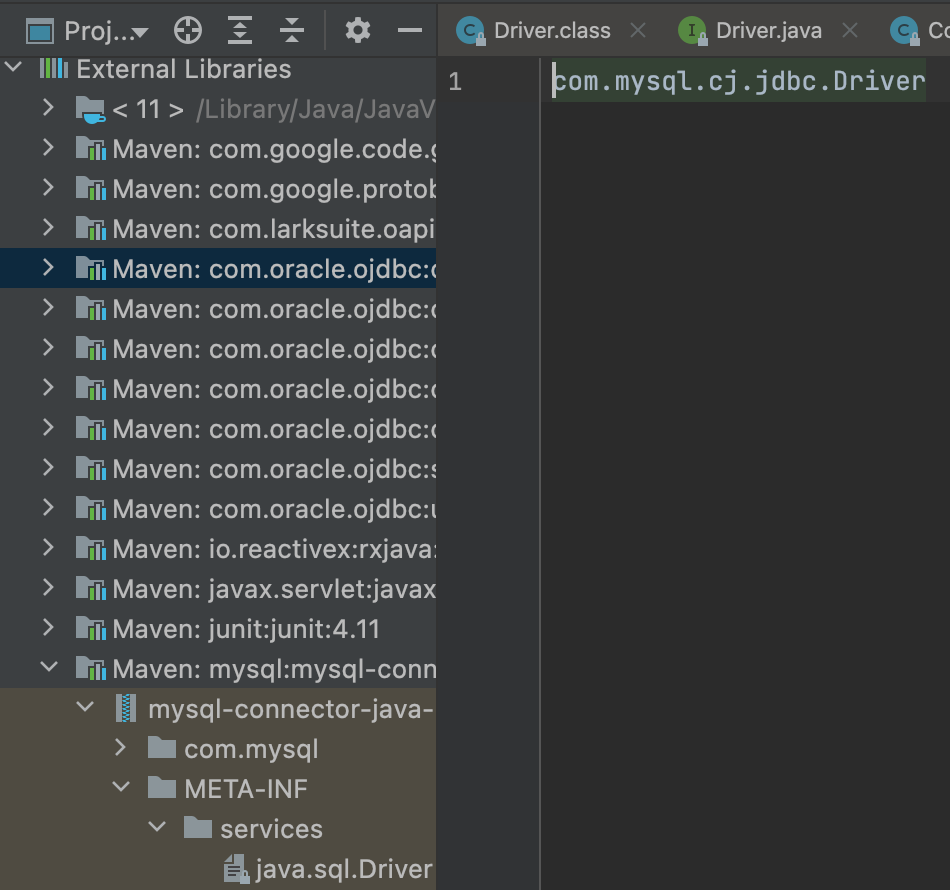Close the Driver.class tab
950x890 pixels.
pos(637,30)
